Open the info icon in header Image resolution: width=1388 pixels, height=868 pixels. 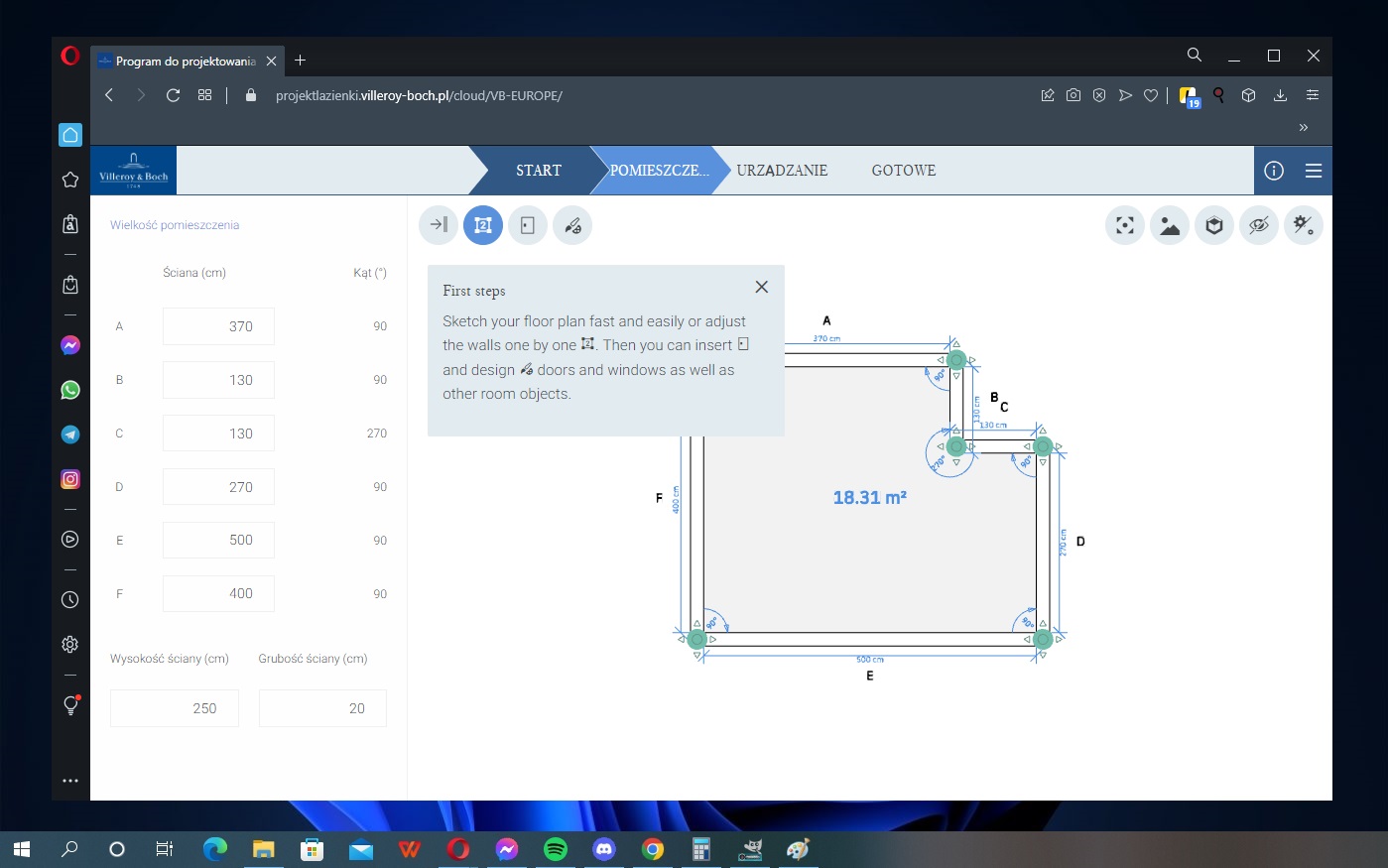(1274, 171)
